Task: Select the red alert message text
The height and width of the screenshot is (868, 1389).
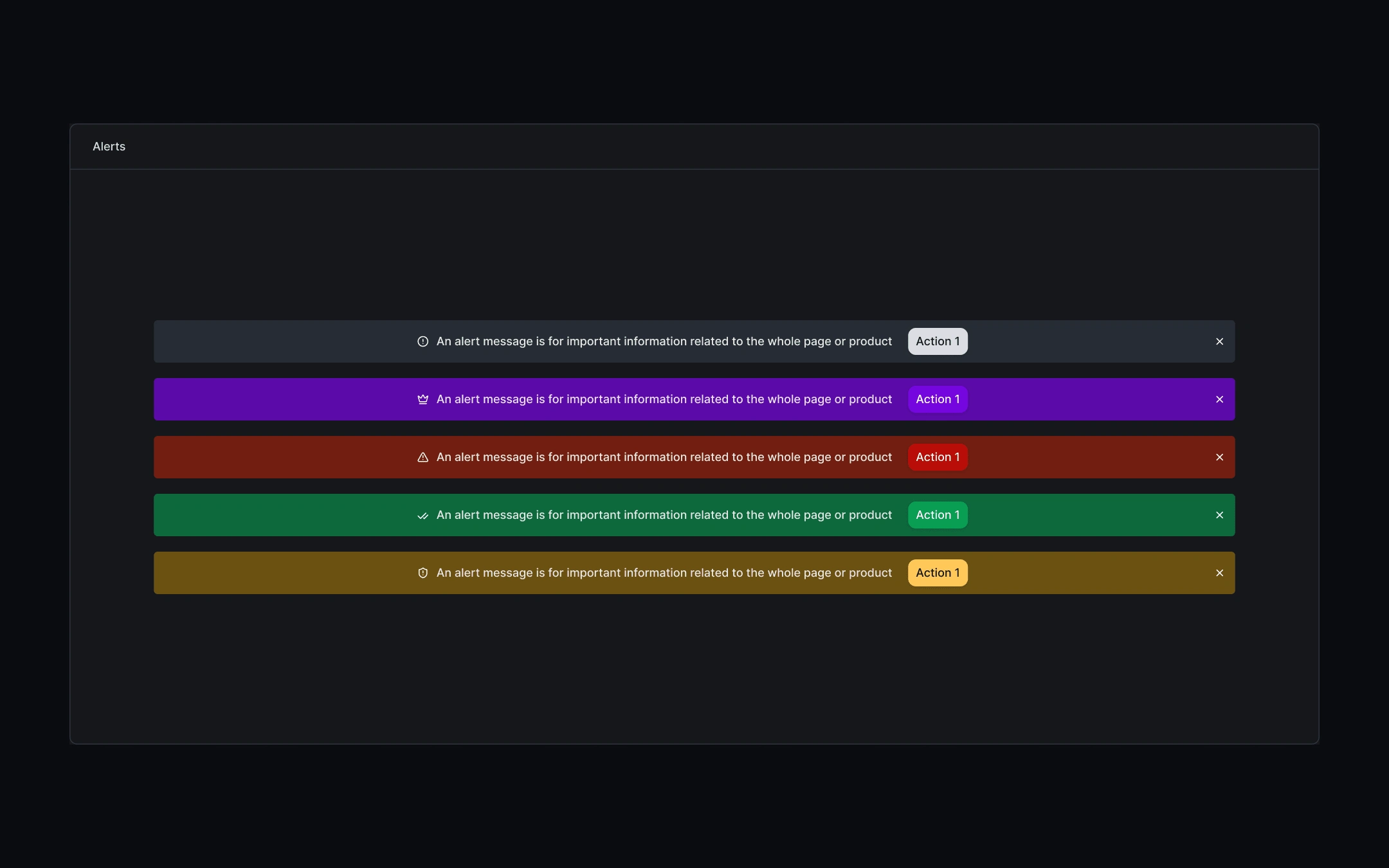Action: (x=664, y=457)
